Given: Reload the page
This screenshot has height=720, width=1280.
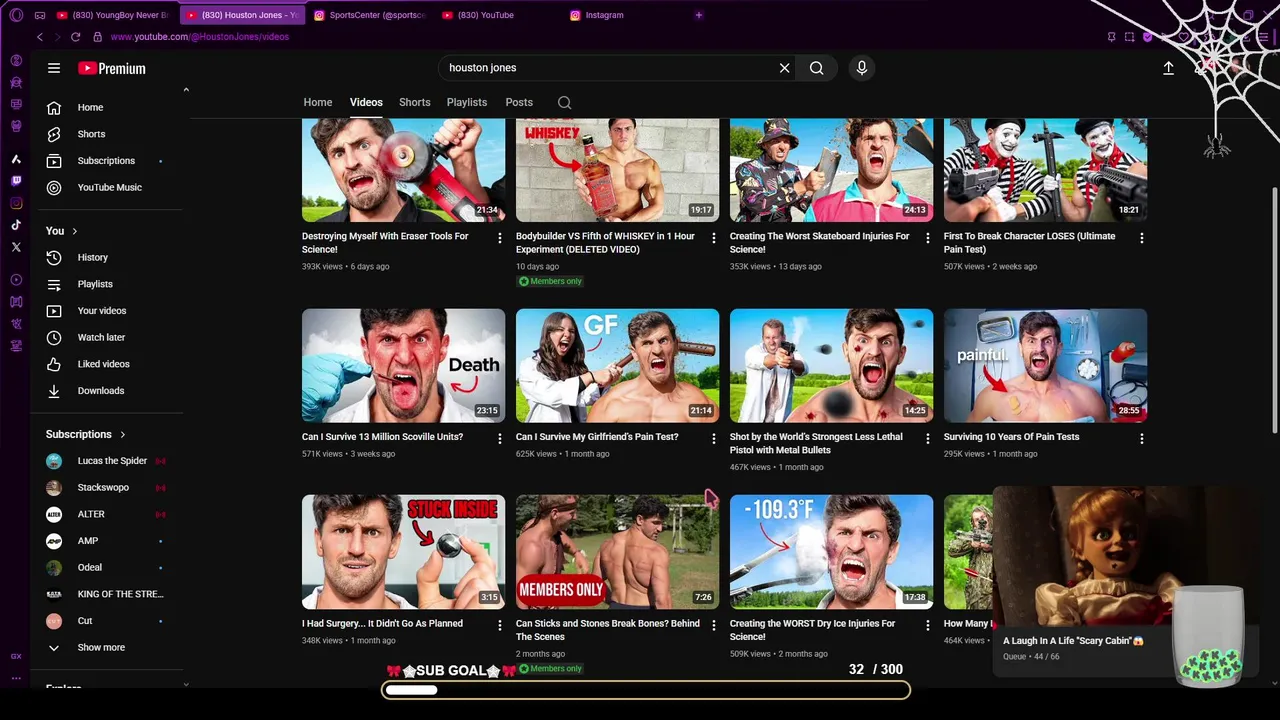Looking at the screenshot, I should 75,37.
